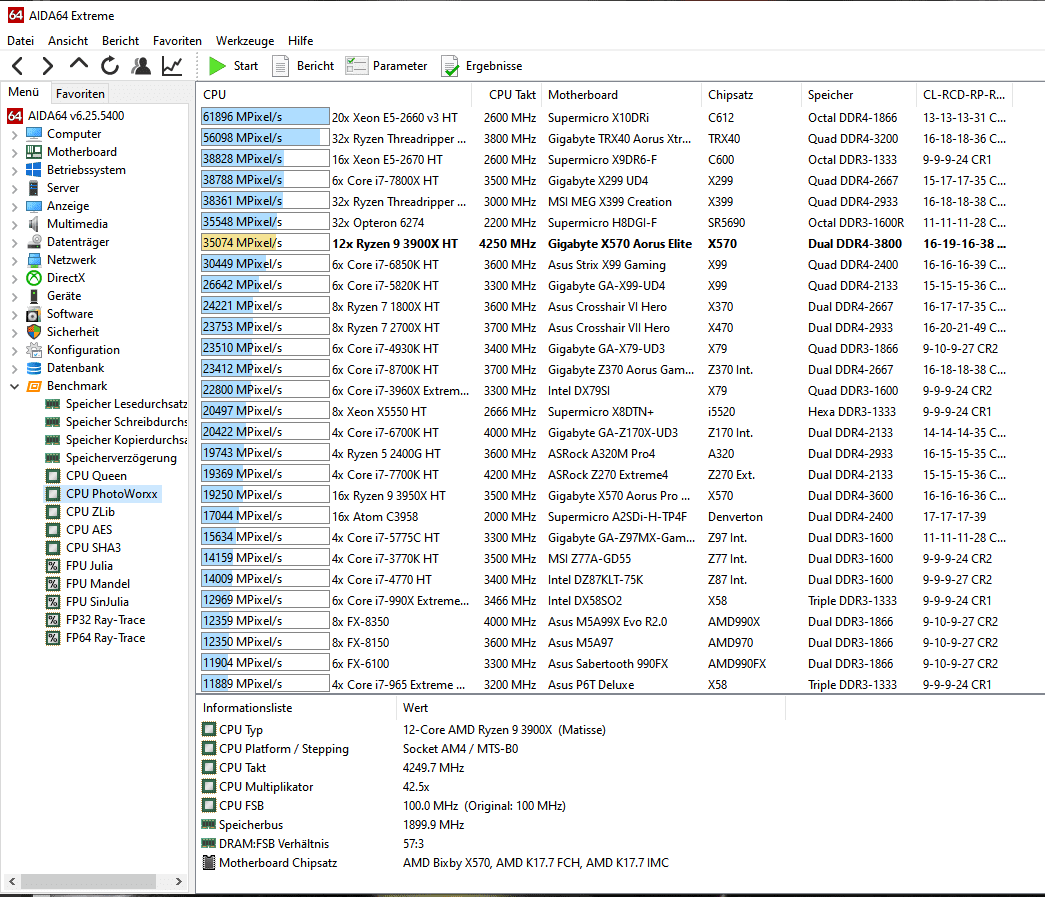Select FPU Julia benchmark
The width and height of the screenshot is (1045, 897).
tap(89, 566)
